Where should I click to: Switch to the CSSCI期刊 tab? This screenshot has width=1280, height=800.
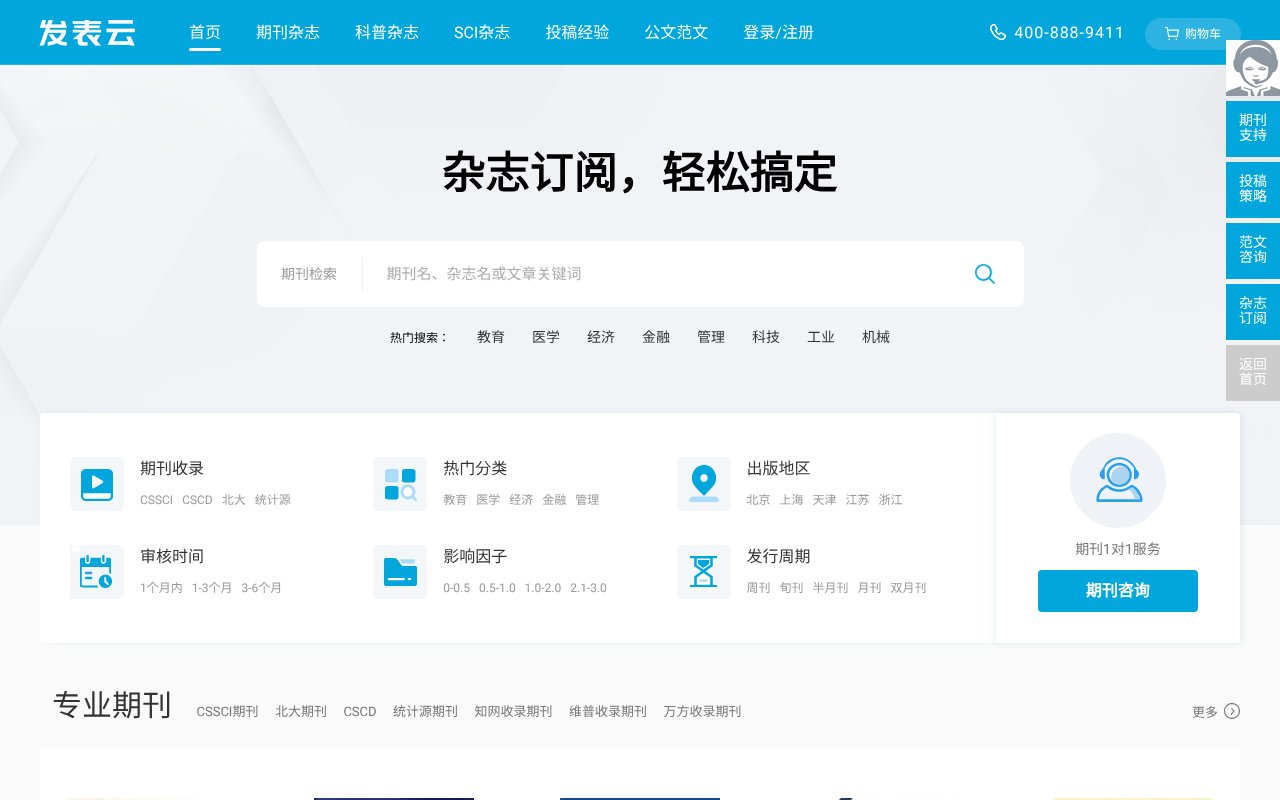pyautogui.click(x=227, y=711)
